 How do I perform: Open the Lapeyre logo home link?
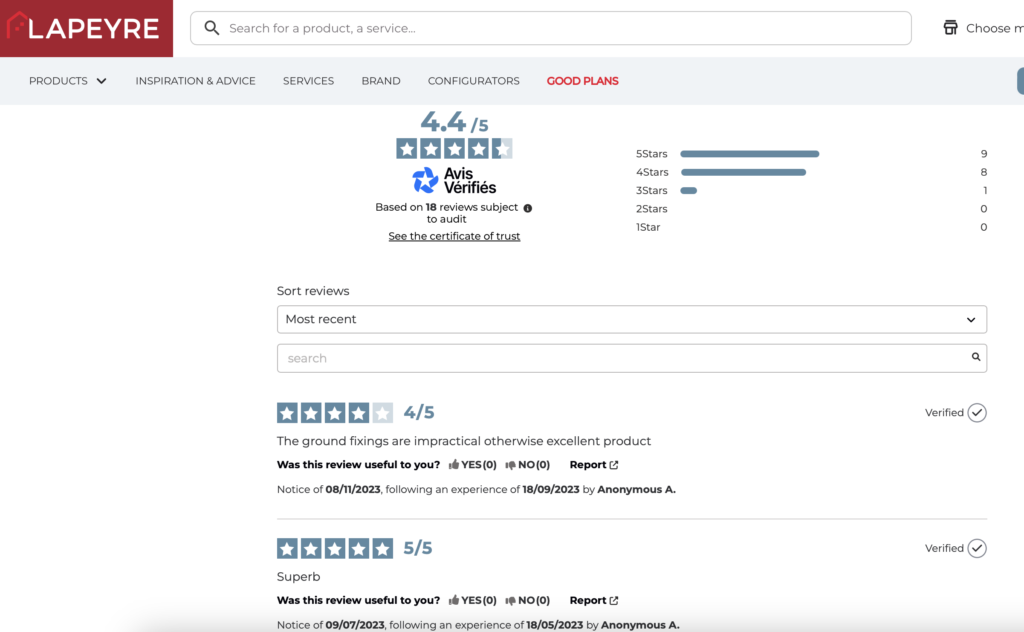[84, 27]
